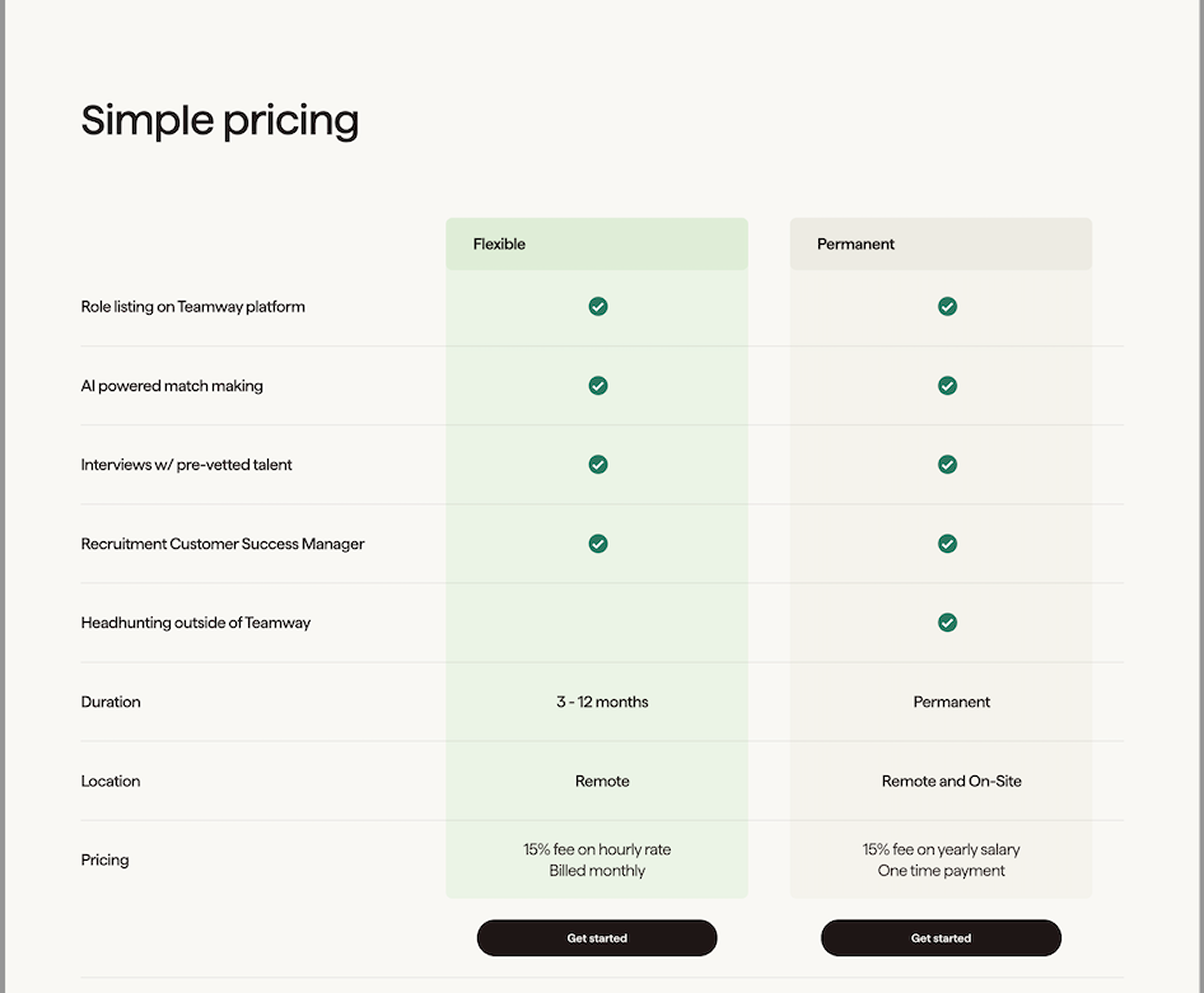Click the Headhunting outside of Teamway label
Image resolution: width=1204 pixels, height=1005 pixels.
pyautogui.click(x=195, y=623)
